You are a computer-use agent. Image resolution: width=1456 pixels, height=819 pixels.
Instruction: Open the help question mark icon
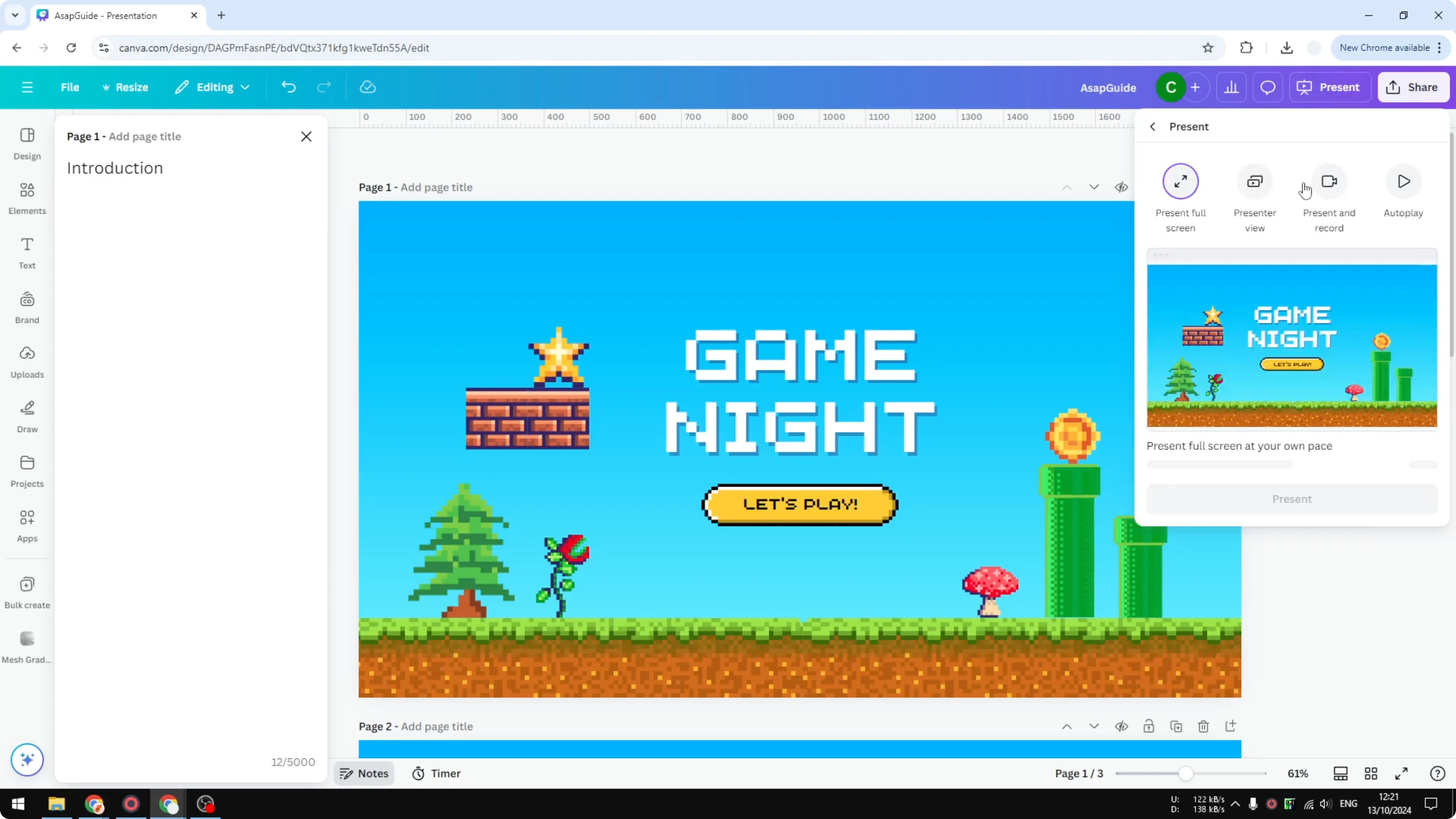[x=1437, y=773]
